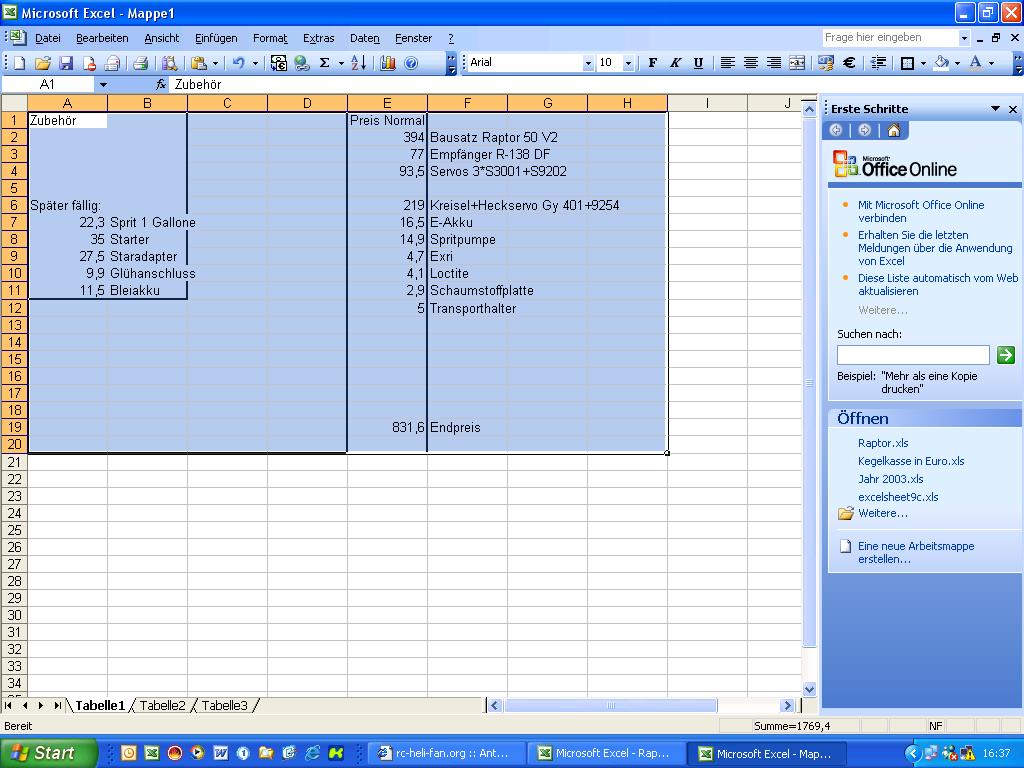Screen dimensions: 1024x768
Task: Open the Undo history dropdown arrow
Action: pos(255,63)
